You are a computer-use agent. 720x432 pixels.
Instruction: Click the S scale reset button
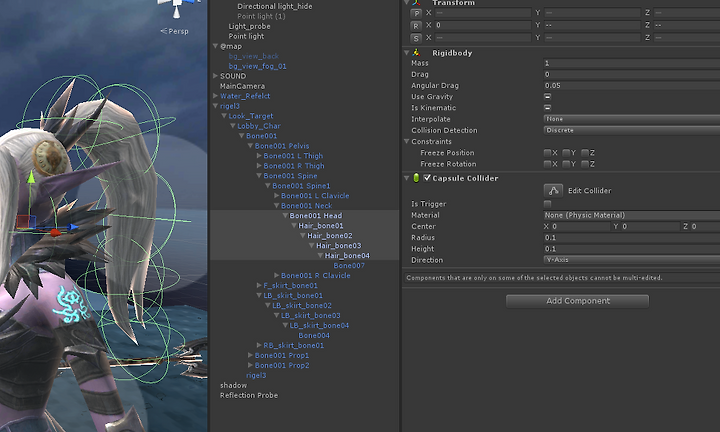click(416, 38)
